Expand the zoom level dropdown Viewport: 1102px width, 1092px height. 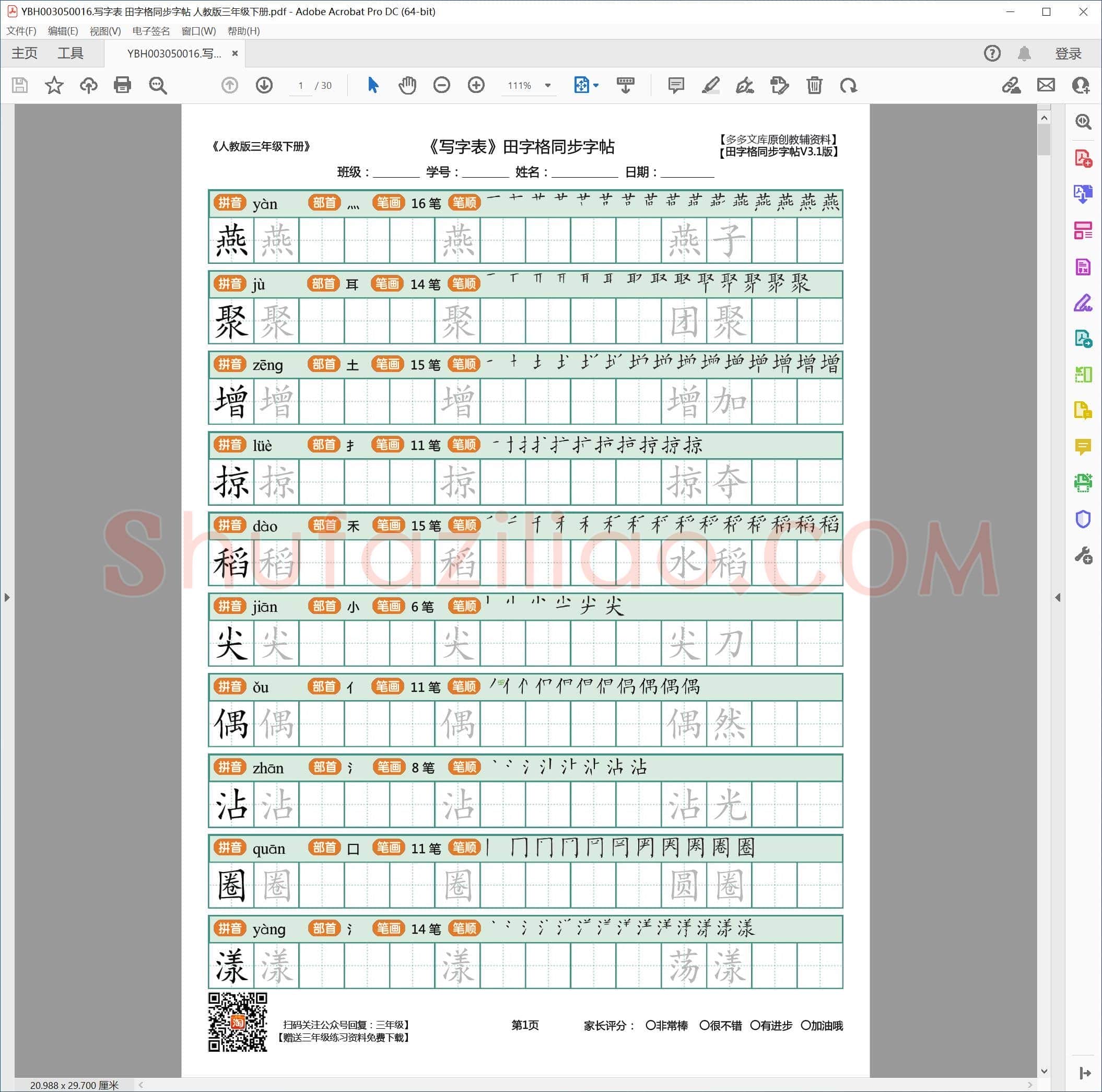[x=547, y=86]
